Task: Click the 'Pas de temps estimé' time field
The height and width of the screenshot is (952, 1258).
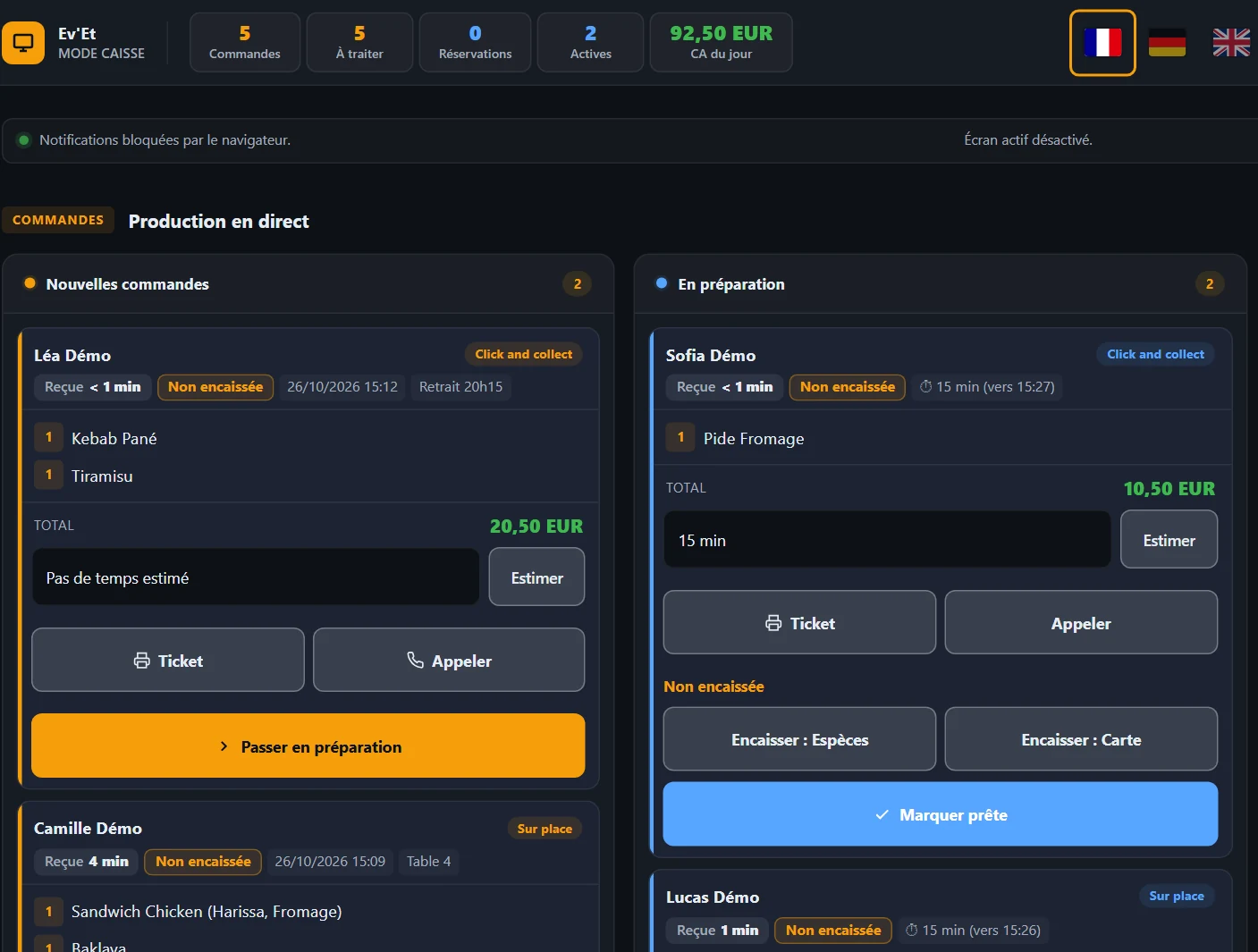Action: click(256, 577)
